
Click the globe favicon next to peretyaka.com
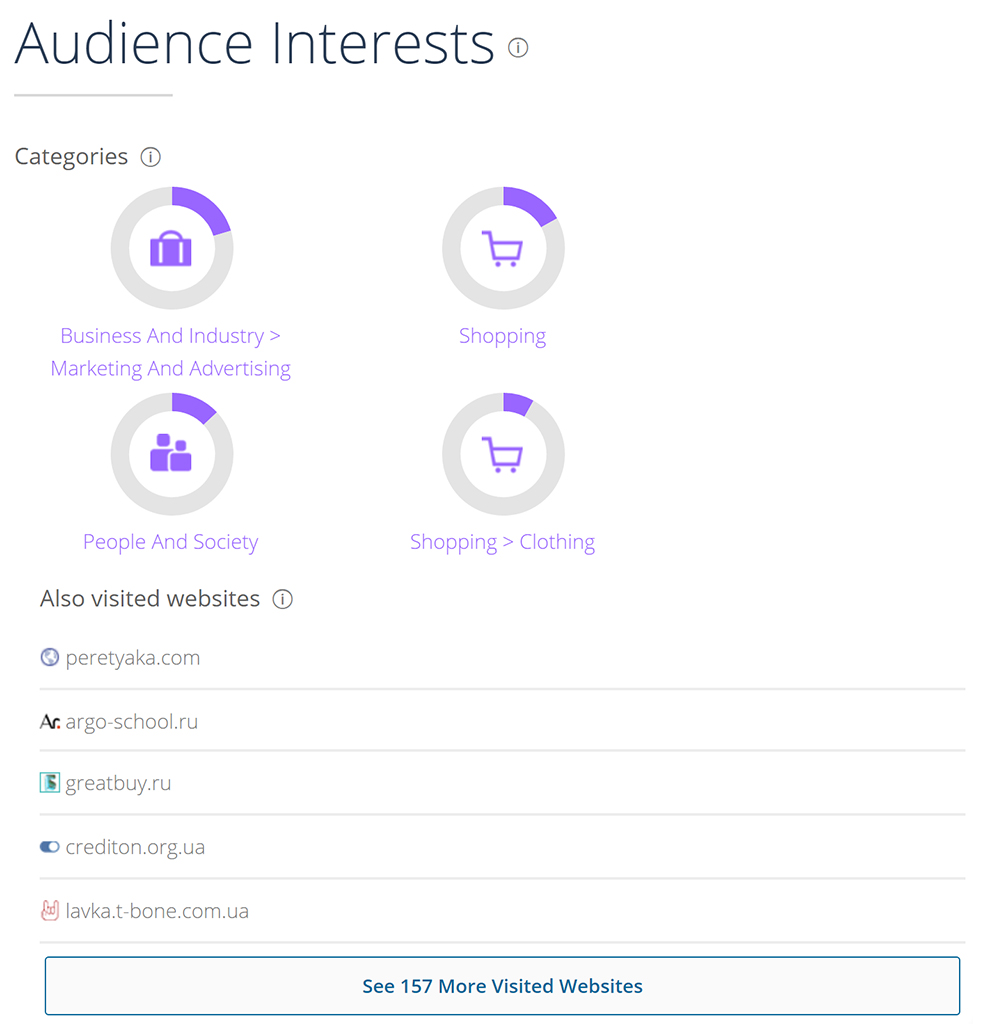click(48, 657)
